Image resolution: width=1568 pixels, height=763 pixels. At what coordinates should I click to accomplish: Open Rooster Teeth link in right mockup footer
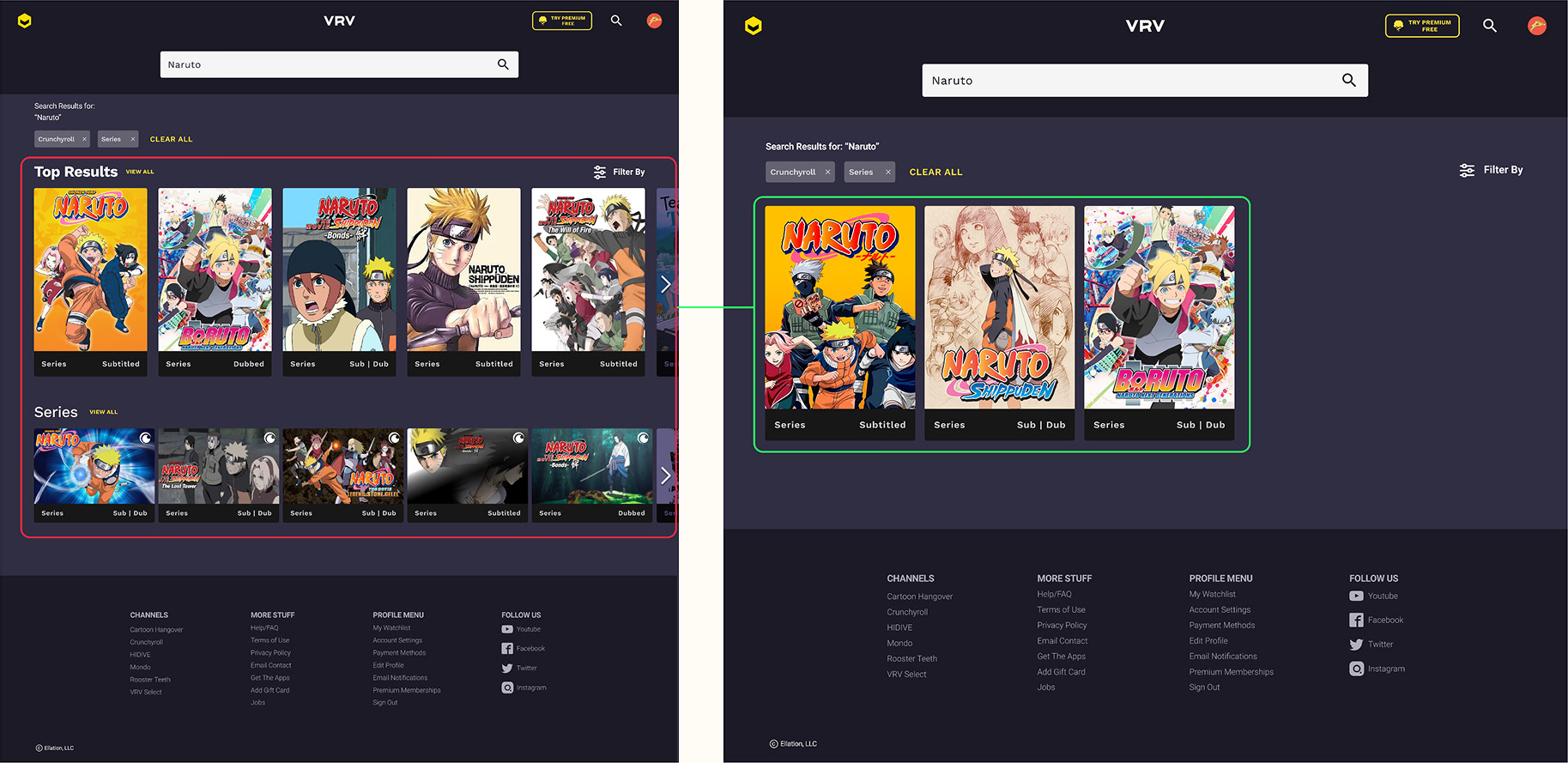click(912, 658)
